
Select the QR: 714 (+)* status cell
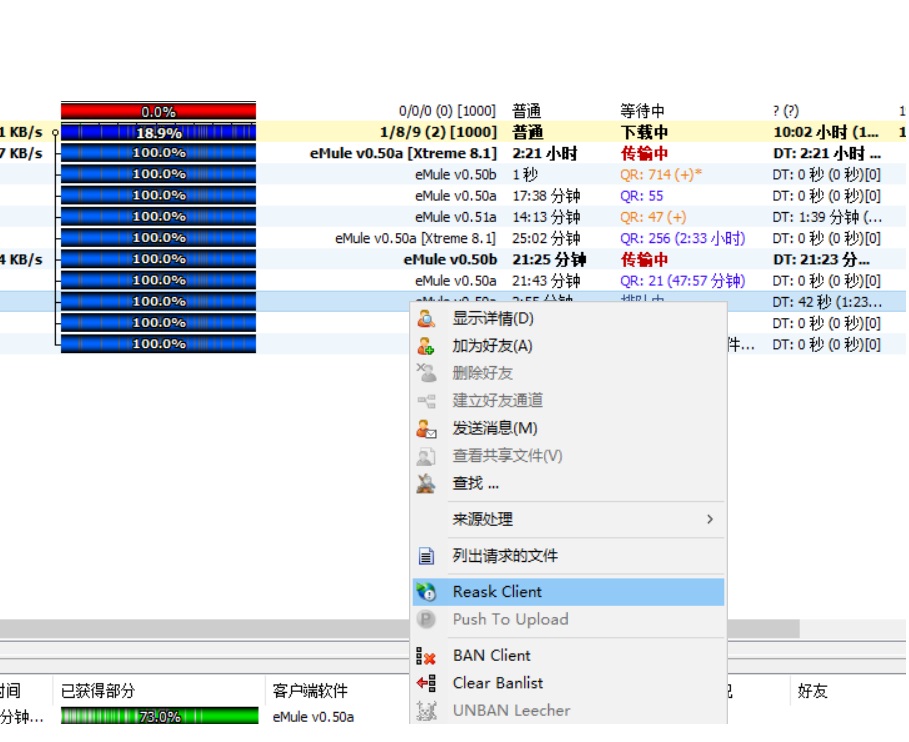(x=661, y=174)
